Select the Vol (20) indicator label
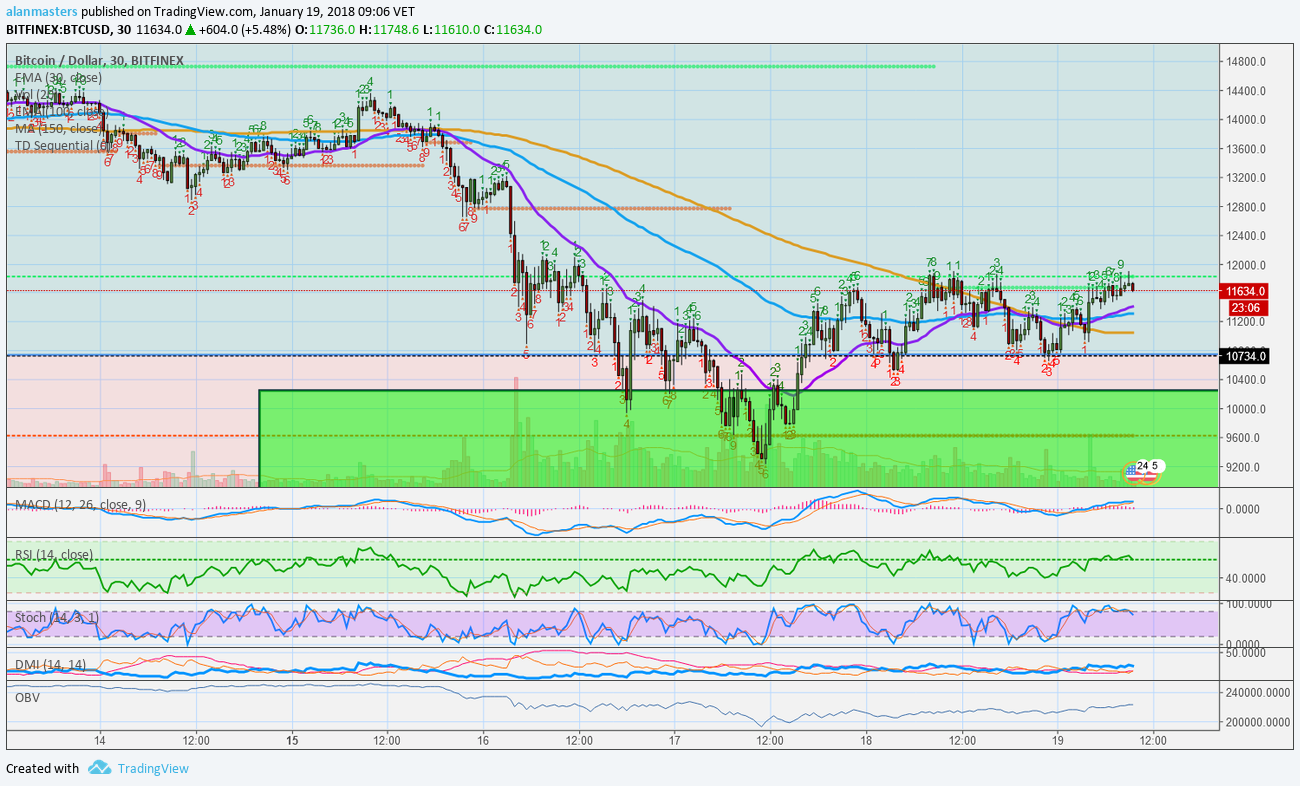1300x786 pixels. [x=36, y=94]
